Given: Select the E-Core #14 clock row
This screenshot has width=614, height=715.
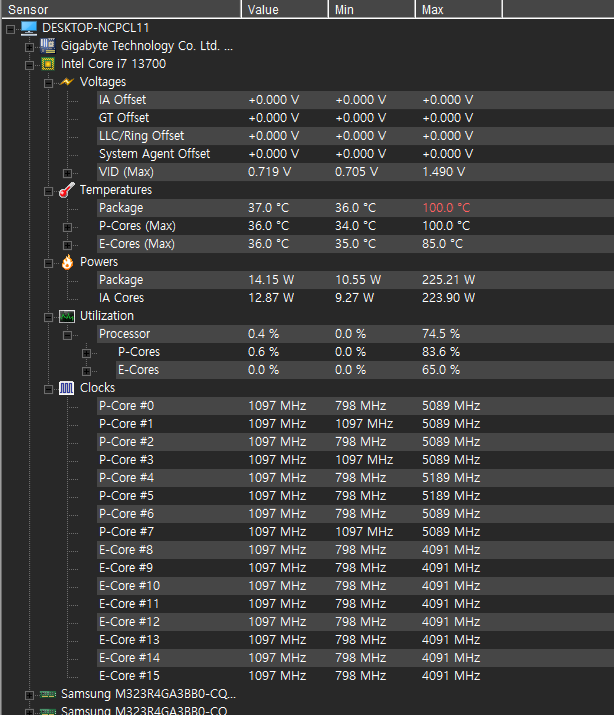Looking at the screenshot, I should 355,658.
